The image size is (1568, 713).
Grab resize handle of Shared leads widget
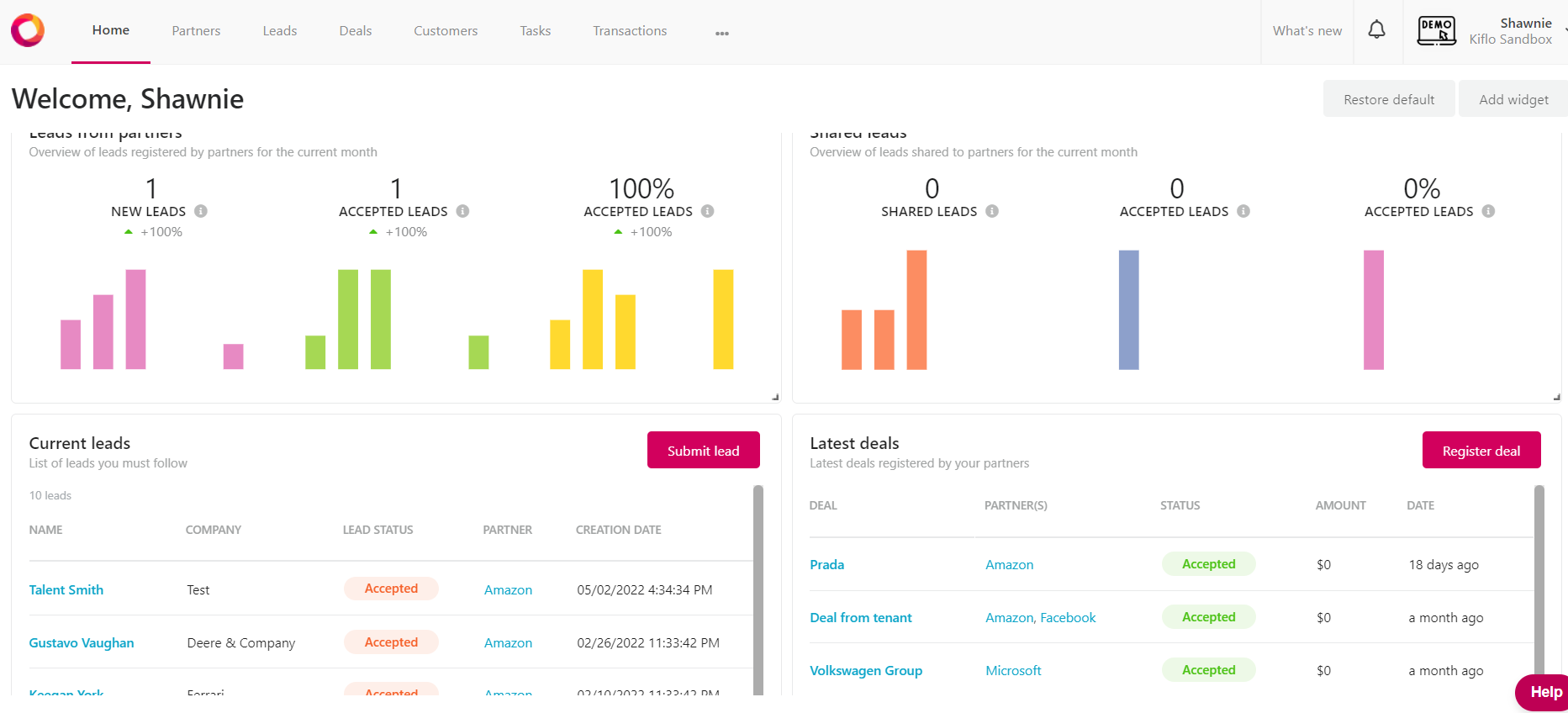pyautogui.click(x=1556, y=397)
